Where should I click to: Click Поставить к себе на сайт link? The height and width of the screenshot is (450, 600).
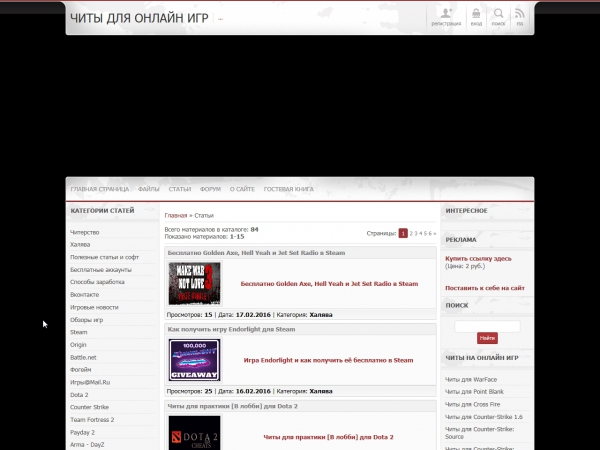(x=485, y=288)
